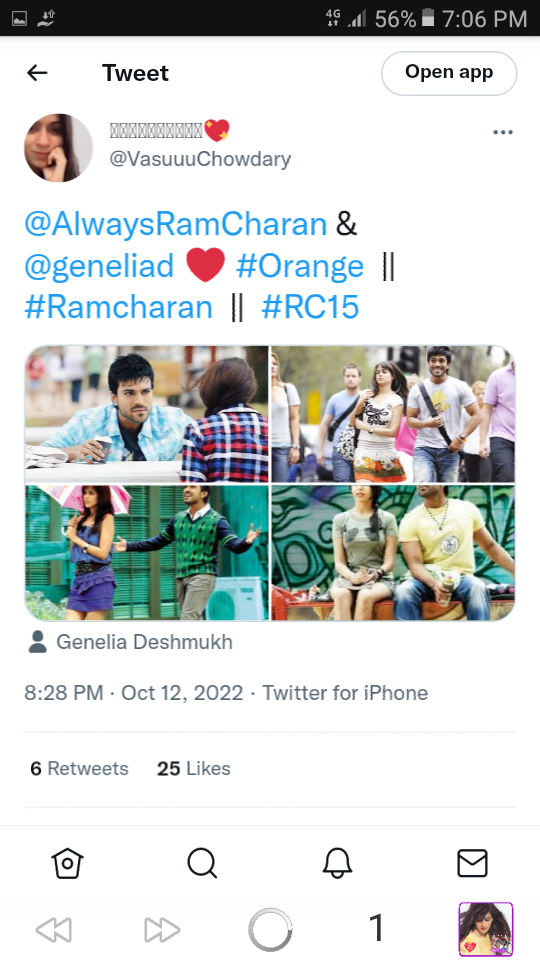
Task: Open the @geneliad mention link
Action: point(99,266)
